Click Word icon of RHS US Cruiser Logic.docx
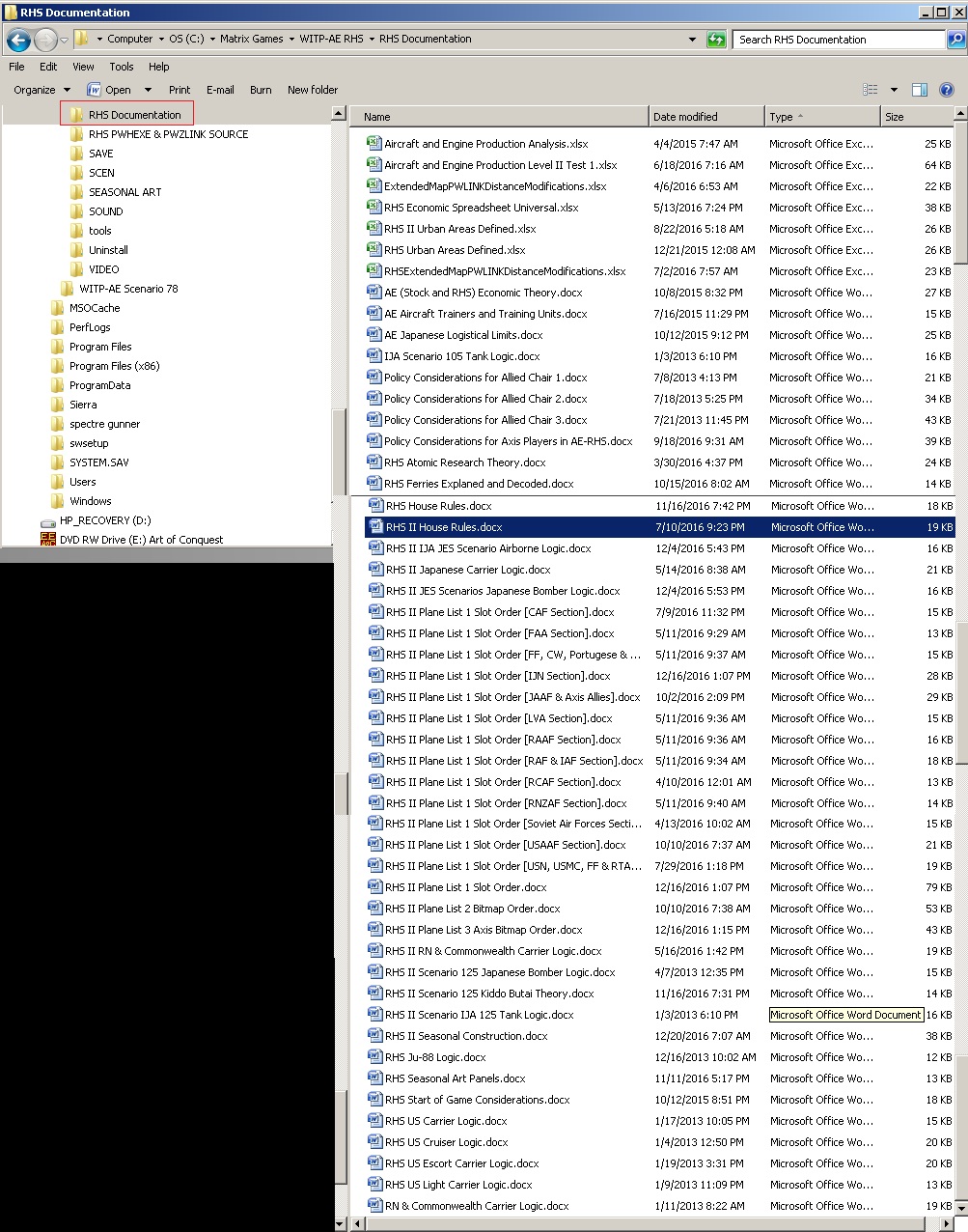 pos(374,1141)
